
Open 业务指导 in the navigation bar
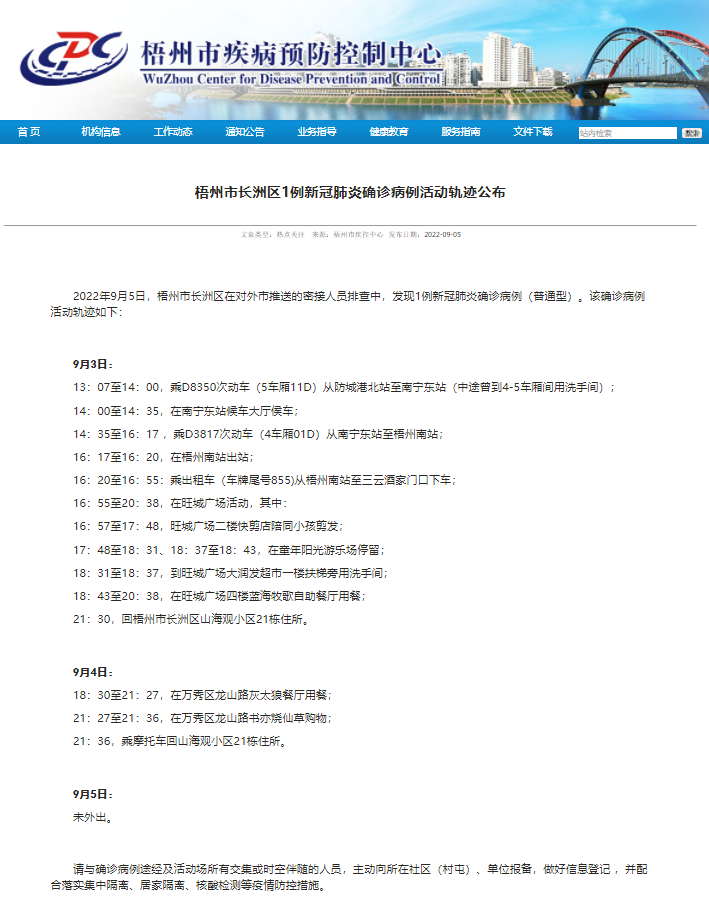tap(317, 132)
